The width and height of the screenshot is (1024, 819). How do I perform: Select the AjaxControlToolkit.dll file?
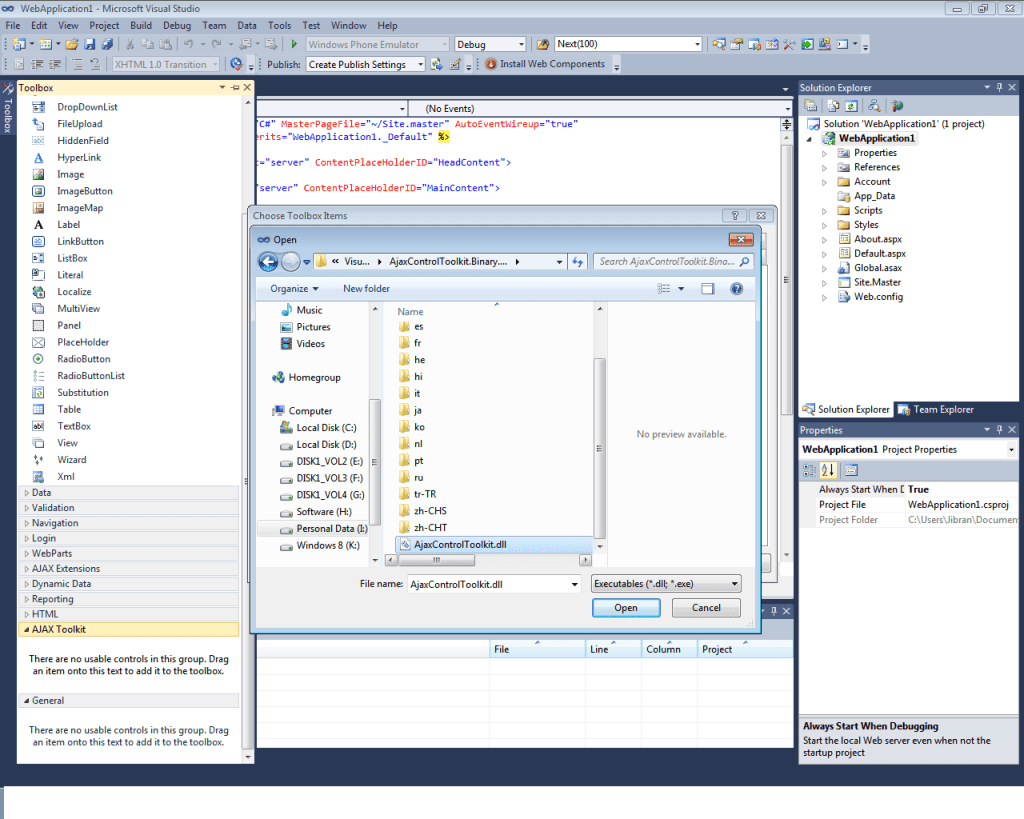494,544
